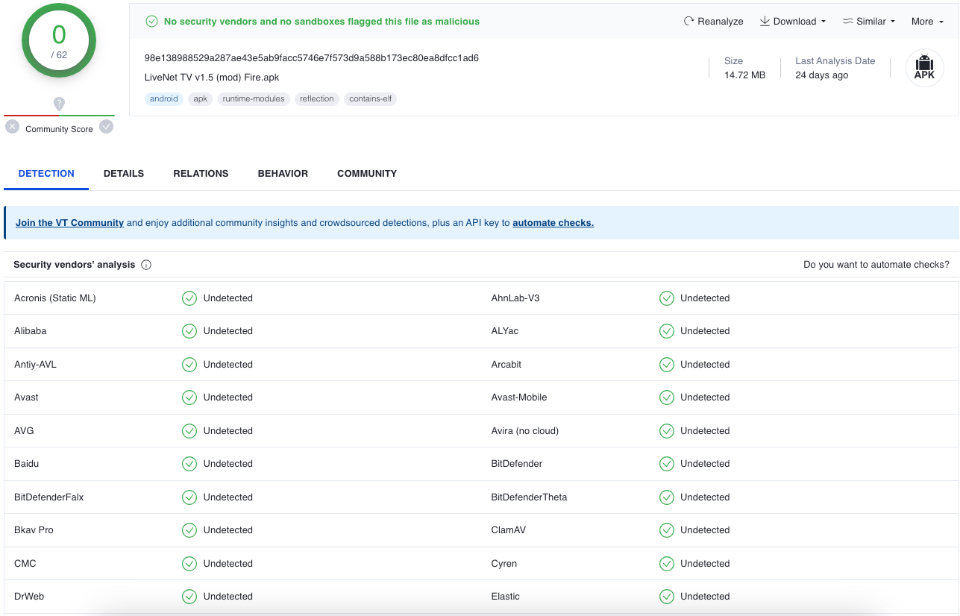Select the android tag

(x=163, y=99)
